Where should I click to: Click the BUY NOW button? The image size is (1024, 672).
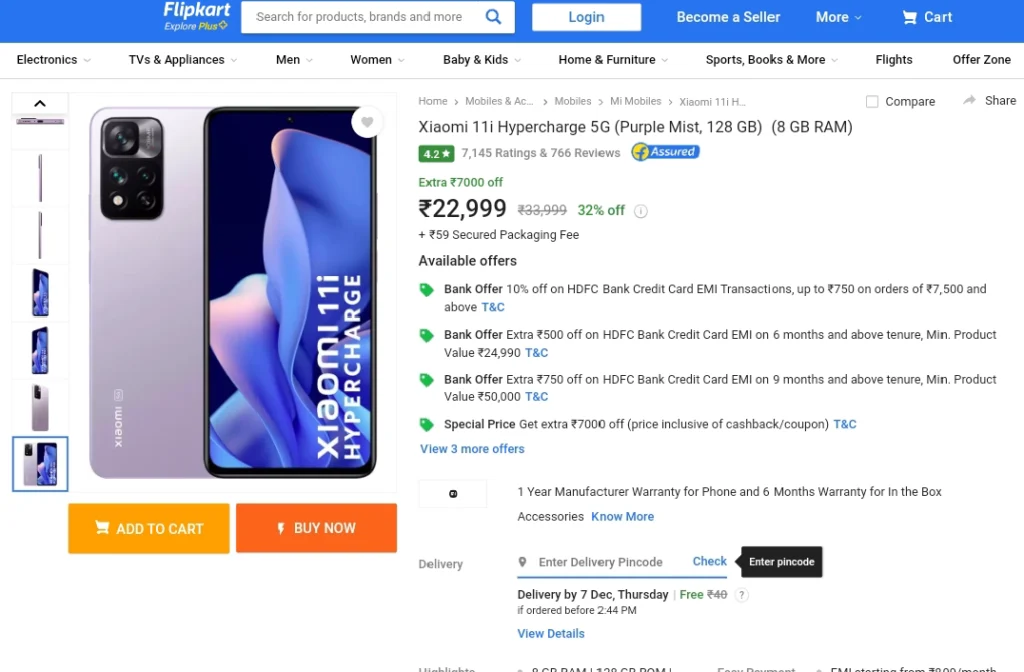click(316, 528)
